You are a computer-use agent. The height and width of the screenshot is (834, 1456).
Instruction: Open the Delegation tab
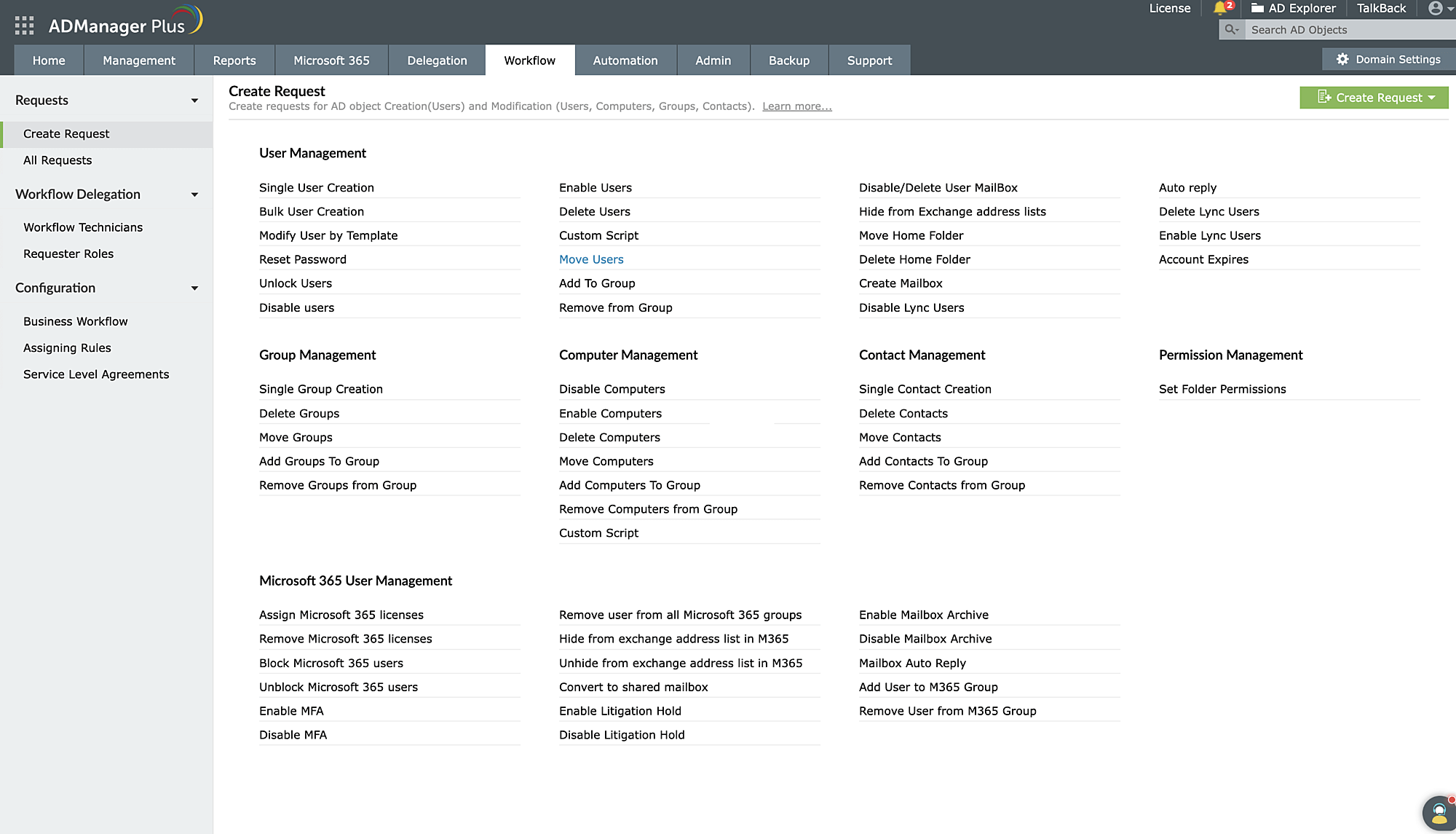click(x=437, y=60)
